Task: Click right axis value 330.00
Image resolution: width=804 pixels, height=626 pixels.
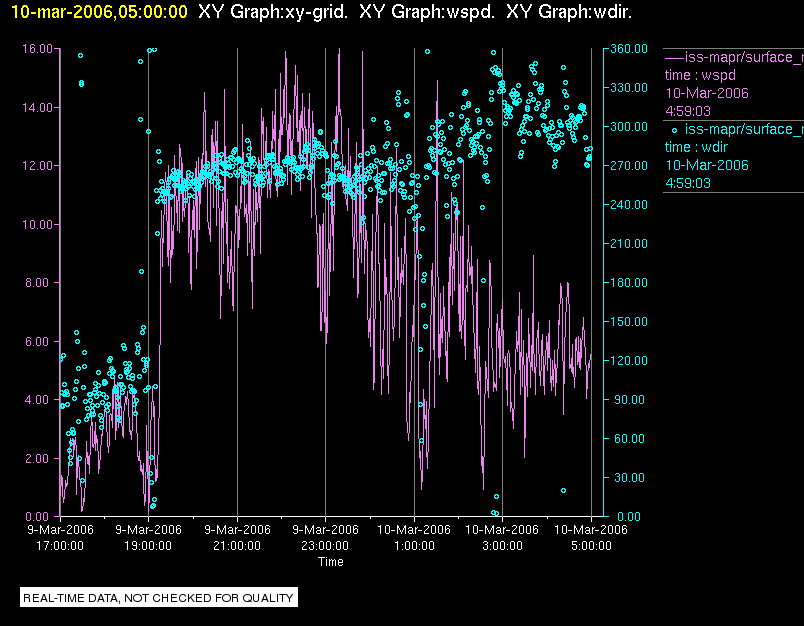Action: (629, 88)
